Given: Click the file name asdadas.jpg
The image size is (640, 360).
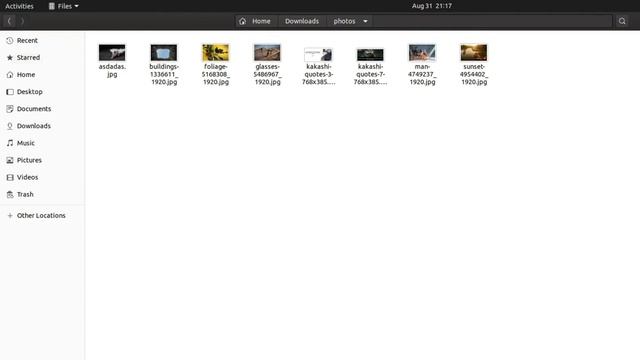Looking at the screenshot, I should (112, 70).
